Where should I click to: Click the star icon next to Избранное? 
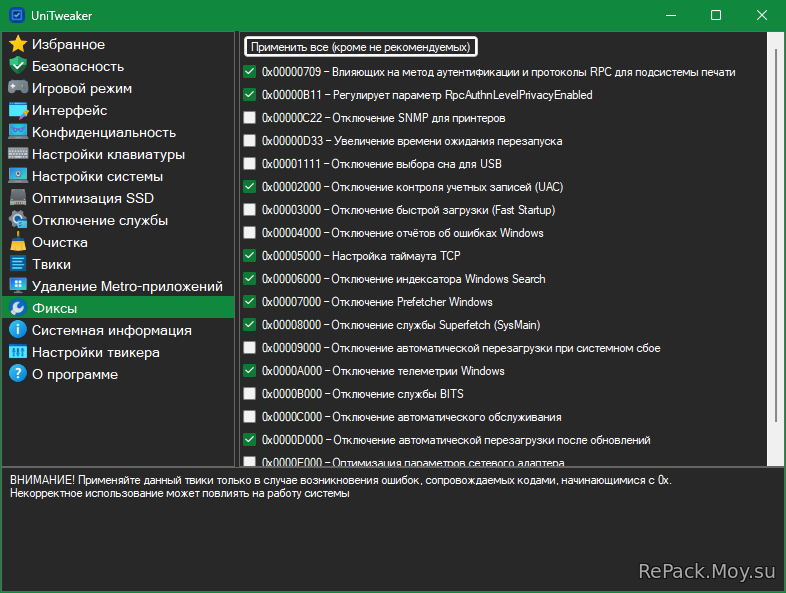pyautogui.click(x=17, y=44)
